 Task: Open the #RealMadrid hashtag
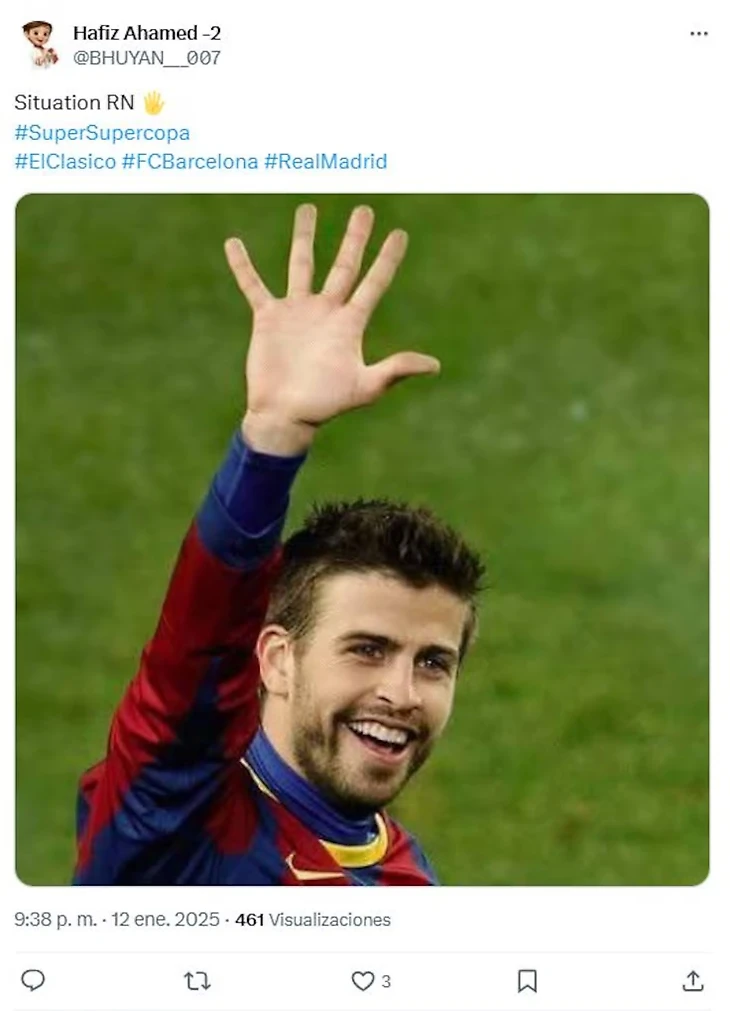click(326, 161)
